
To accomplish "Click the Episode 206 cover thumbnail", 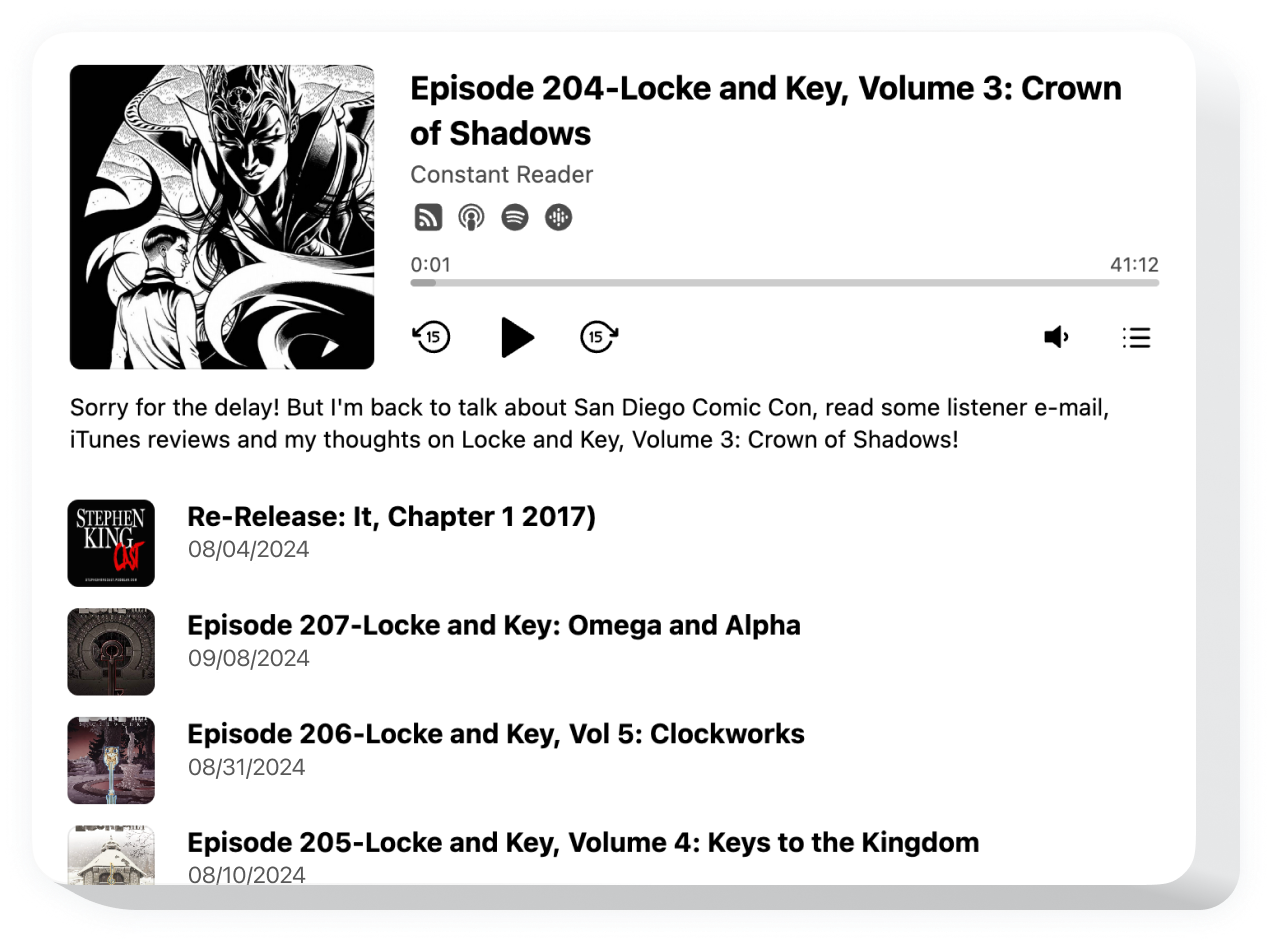I will point(111,760).
